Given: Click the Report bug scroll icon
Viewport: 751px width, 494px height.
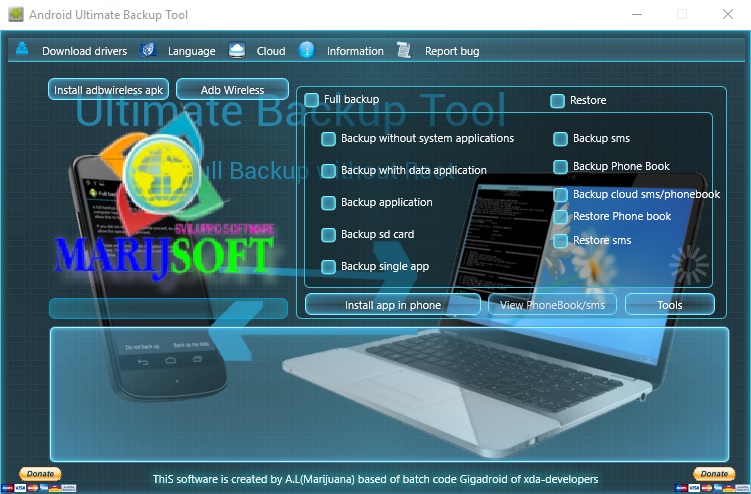Looking at the screenshot, I should (404, 50).
